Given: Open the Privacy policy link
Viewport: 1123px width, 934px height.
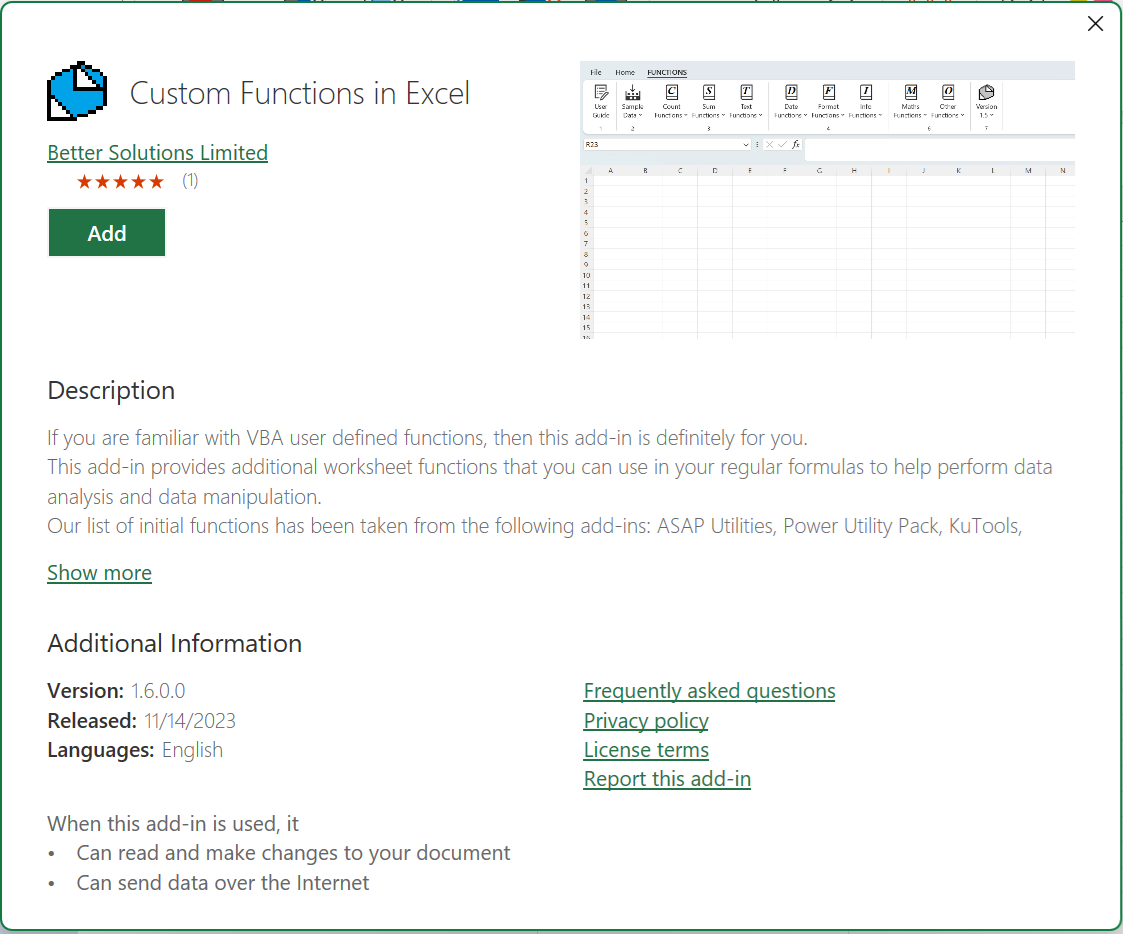Looking at the screenshot, I should (646, 721).
